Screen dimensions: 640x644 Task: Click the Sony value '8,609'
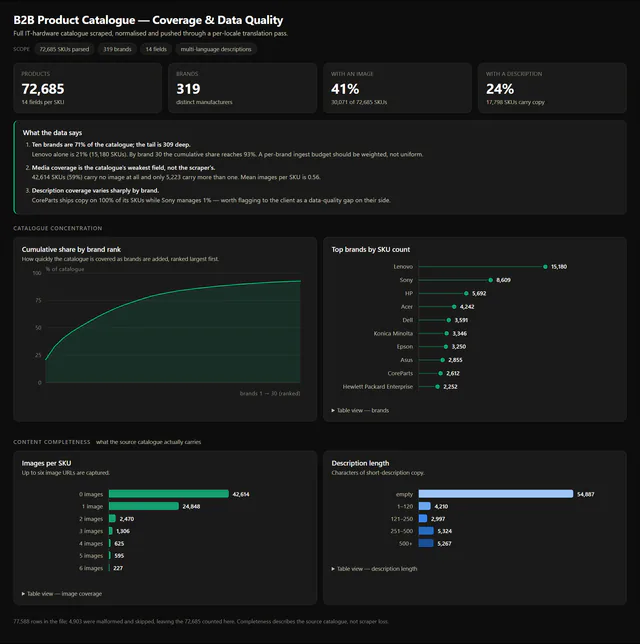pyautogui.click(x=503, y=280)
